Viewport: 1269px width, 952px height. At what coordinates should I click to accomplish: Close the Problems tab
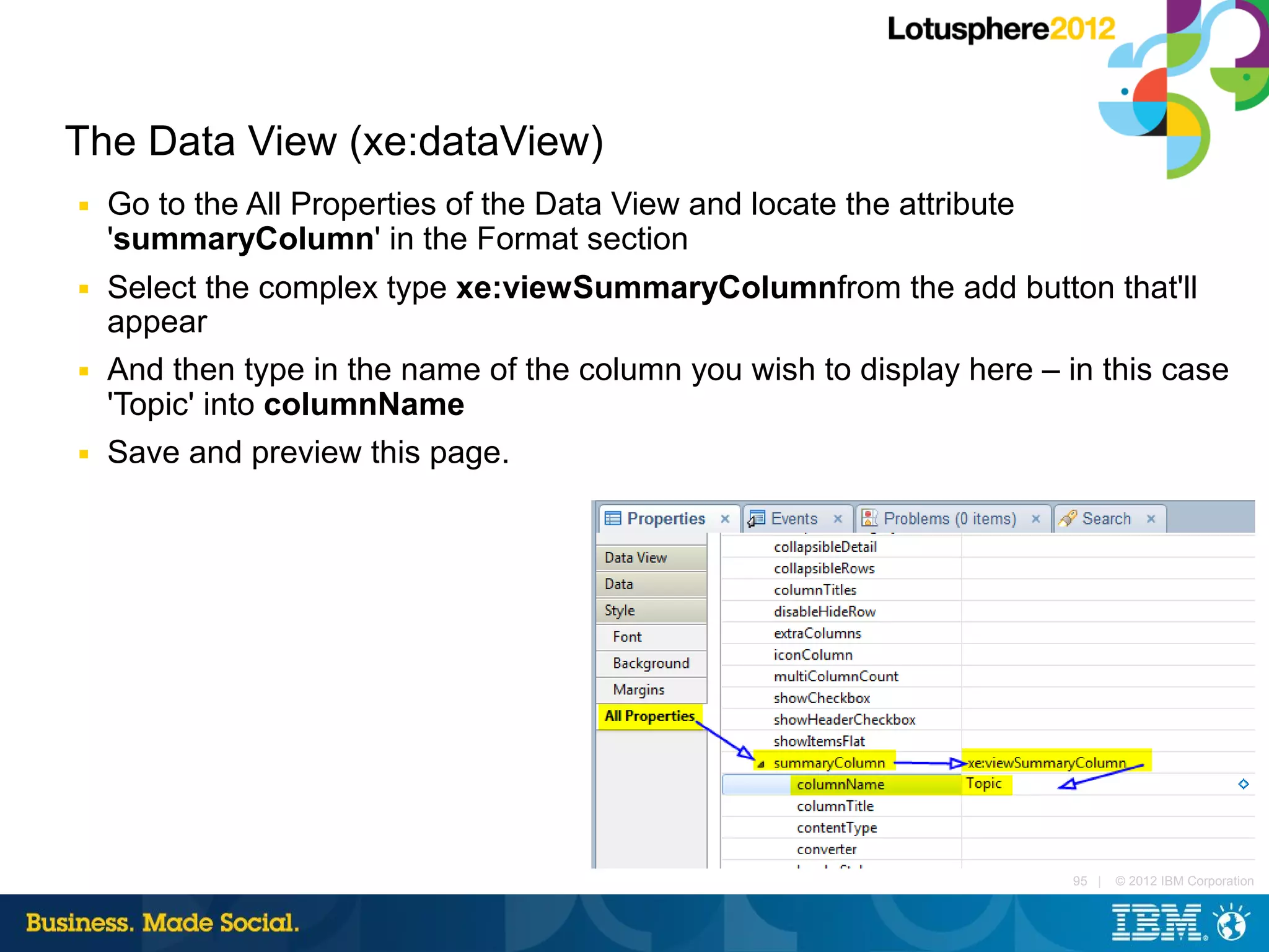[1035, 519]
